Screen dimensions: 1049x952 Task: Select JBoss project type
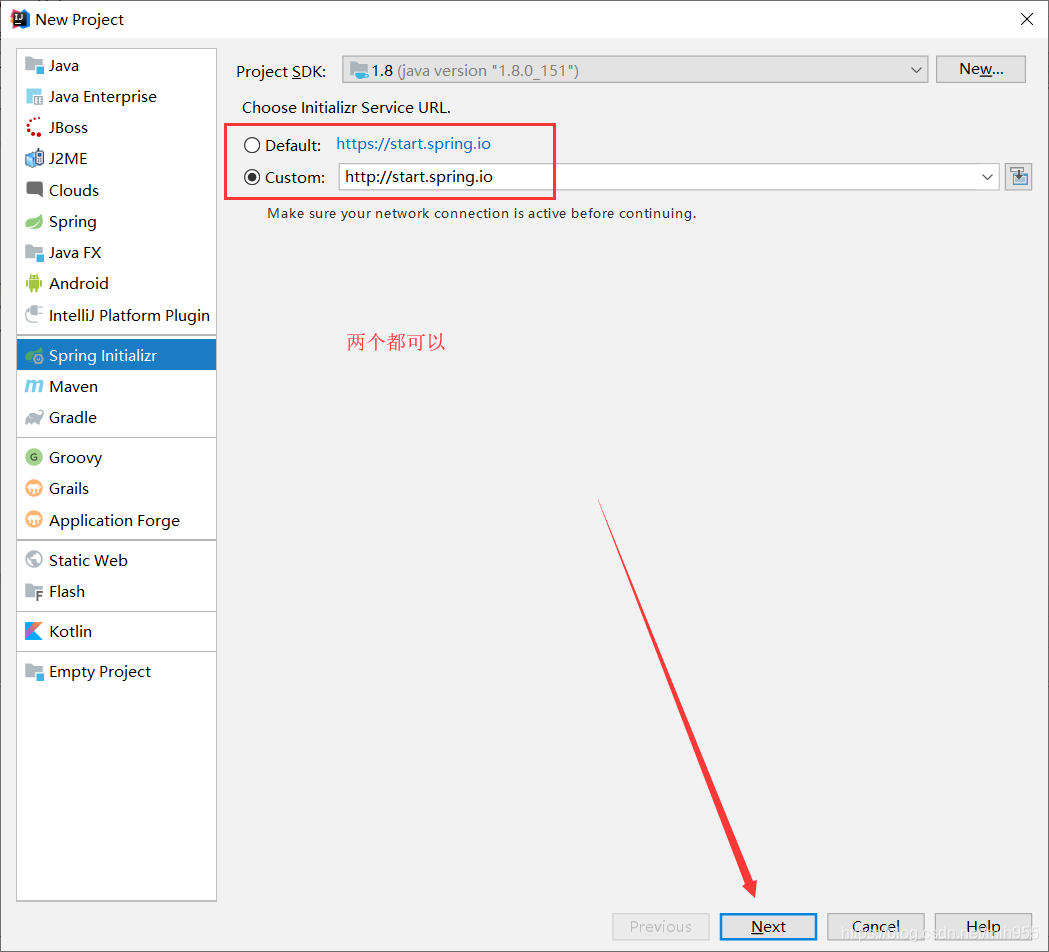coord(116,127)
